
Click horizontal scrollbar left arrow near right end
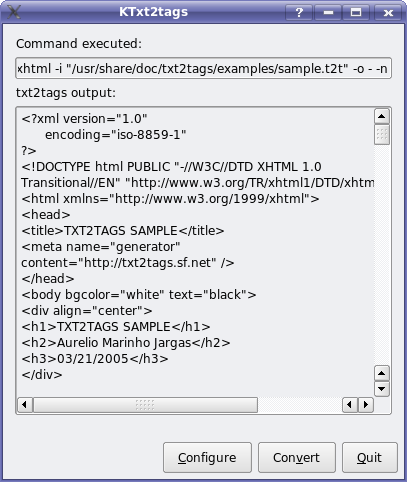[x=350, y=405]
